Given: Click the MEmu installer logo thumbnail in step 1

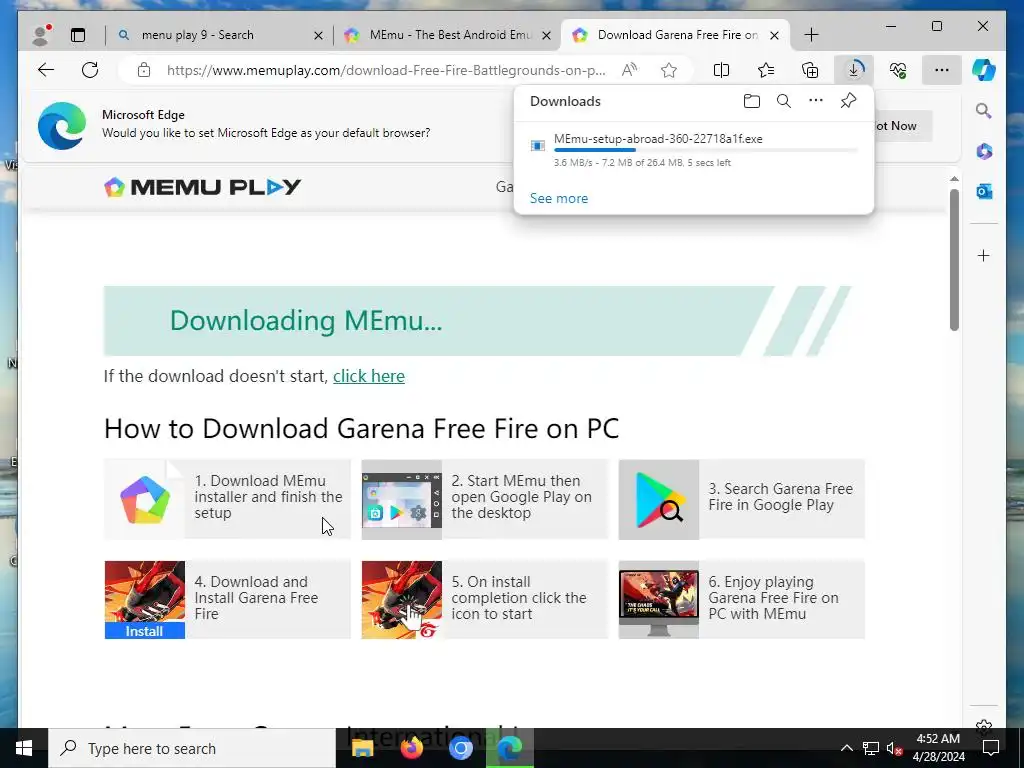Looking at the screenshot, I should 145,500.
